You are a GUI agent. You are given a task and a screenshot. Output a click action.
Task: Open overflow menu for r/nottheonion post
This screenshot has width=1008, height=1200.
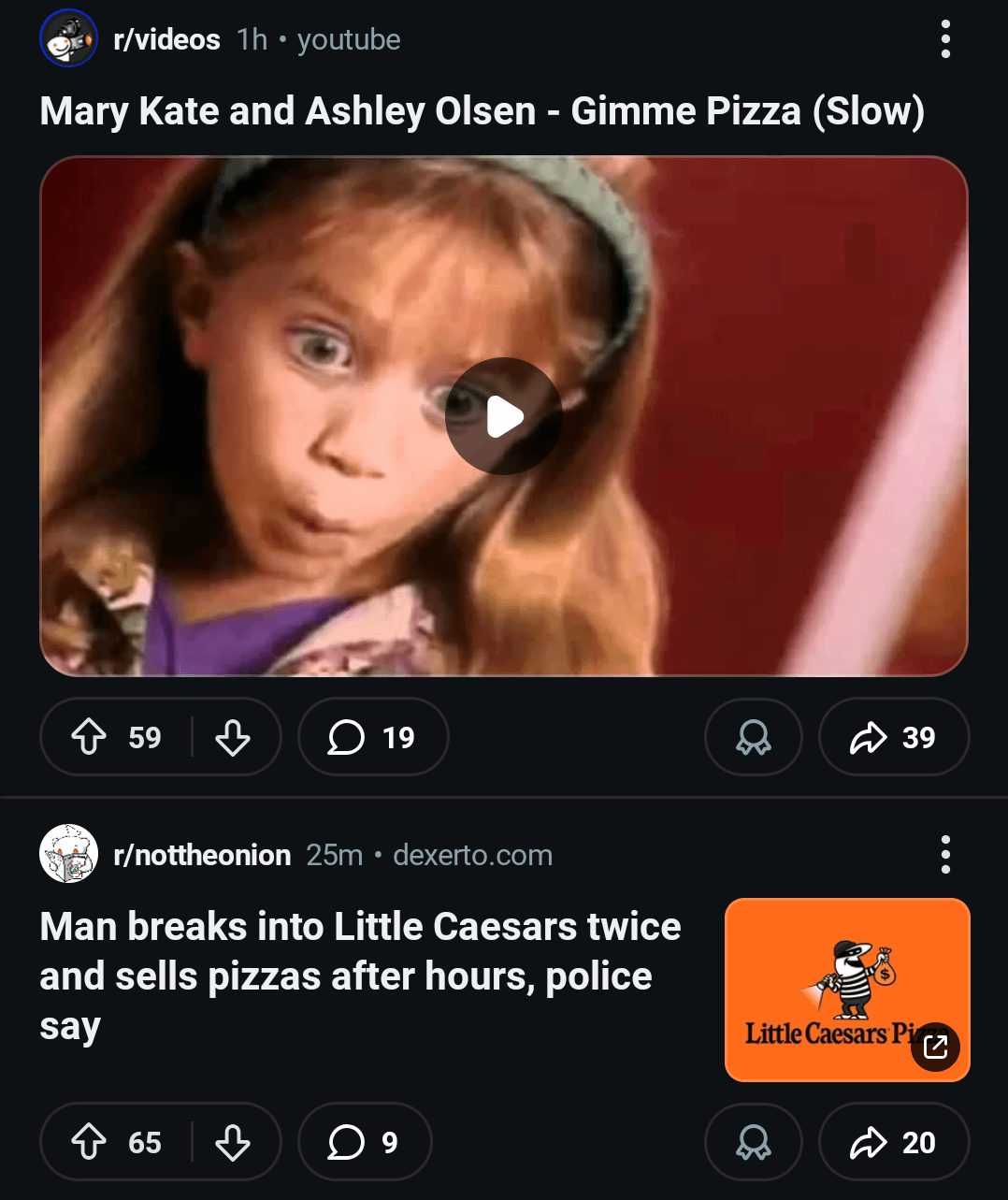pos(945,855)
